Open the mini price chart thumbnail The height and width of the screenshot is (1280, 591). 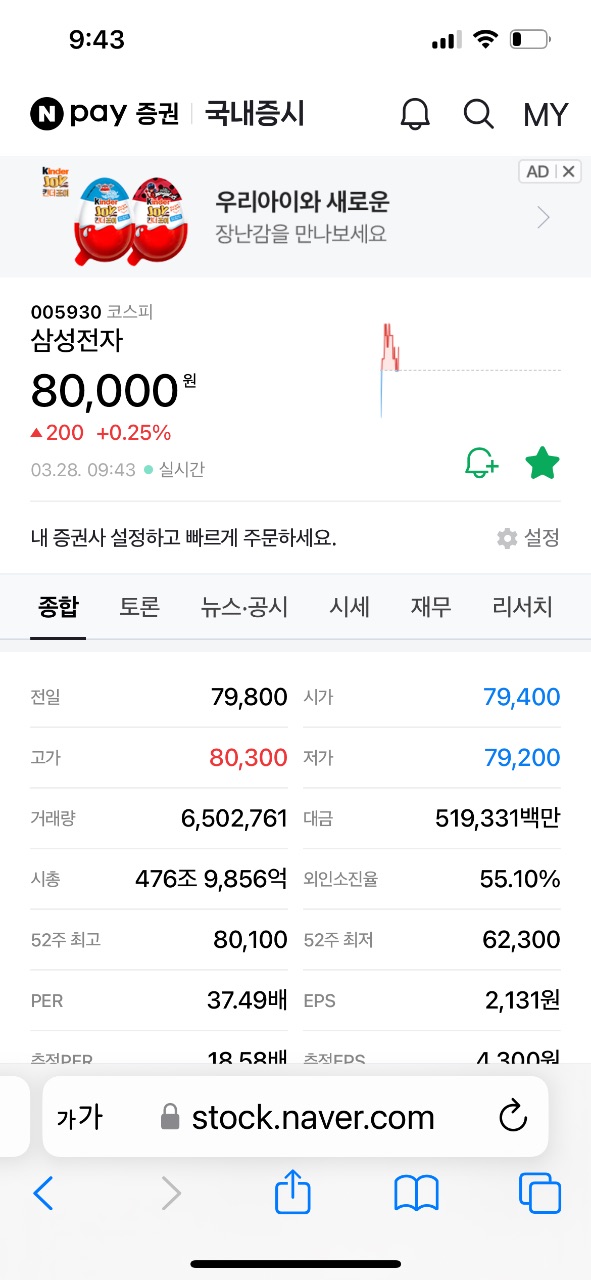coord(470,370)
